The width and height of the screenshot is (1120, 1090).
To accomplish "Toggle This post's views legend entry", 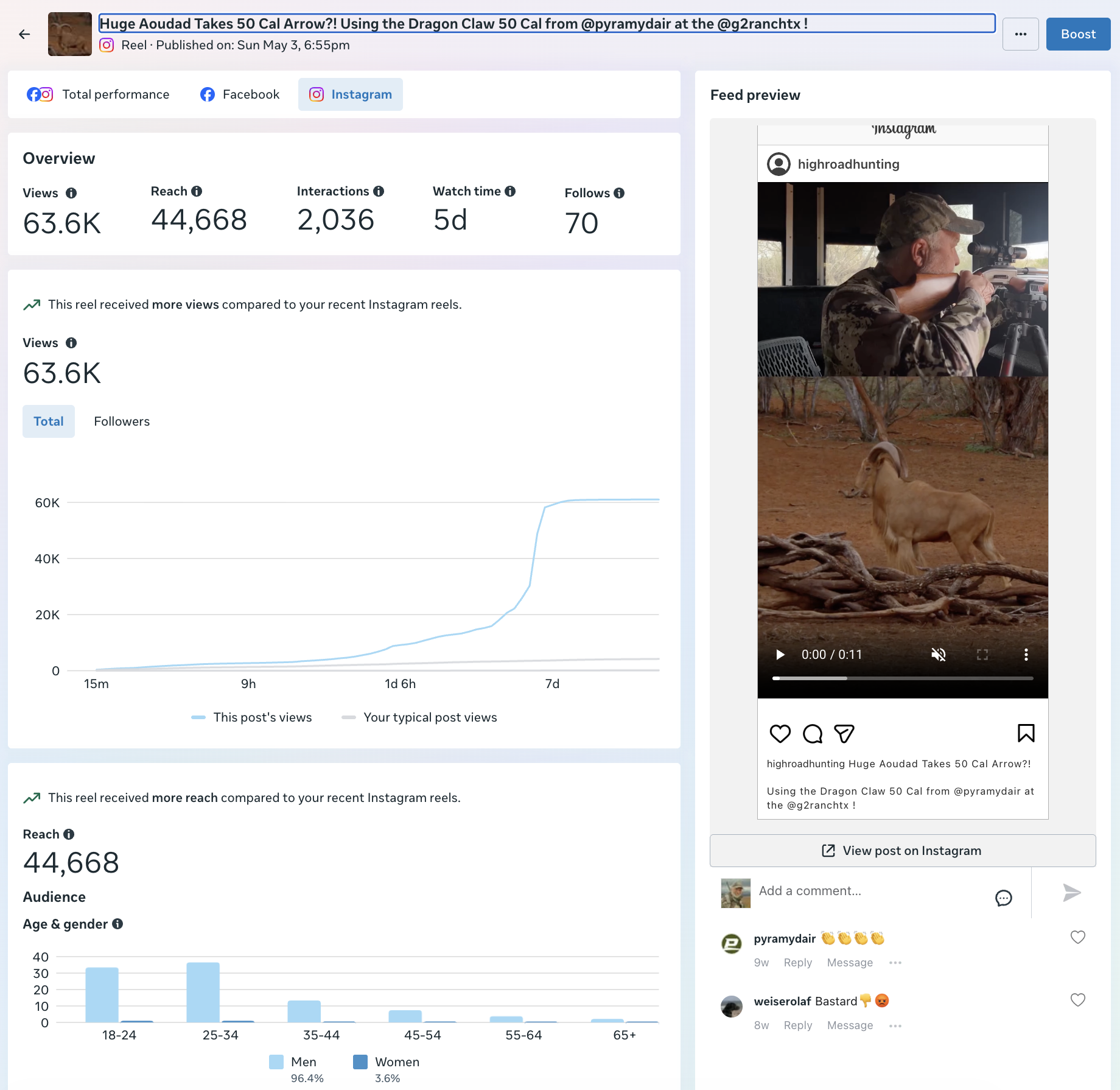I will tap(251, 717).
